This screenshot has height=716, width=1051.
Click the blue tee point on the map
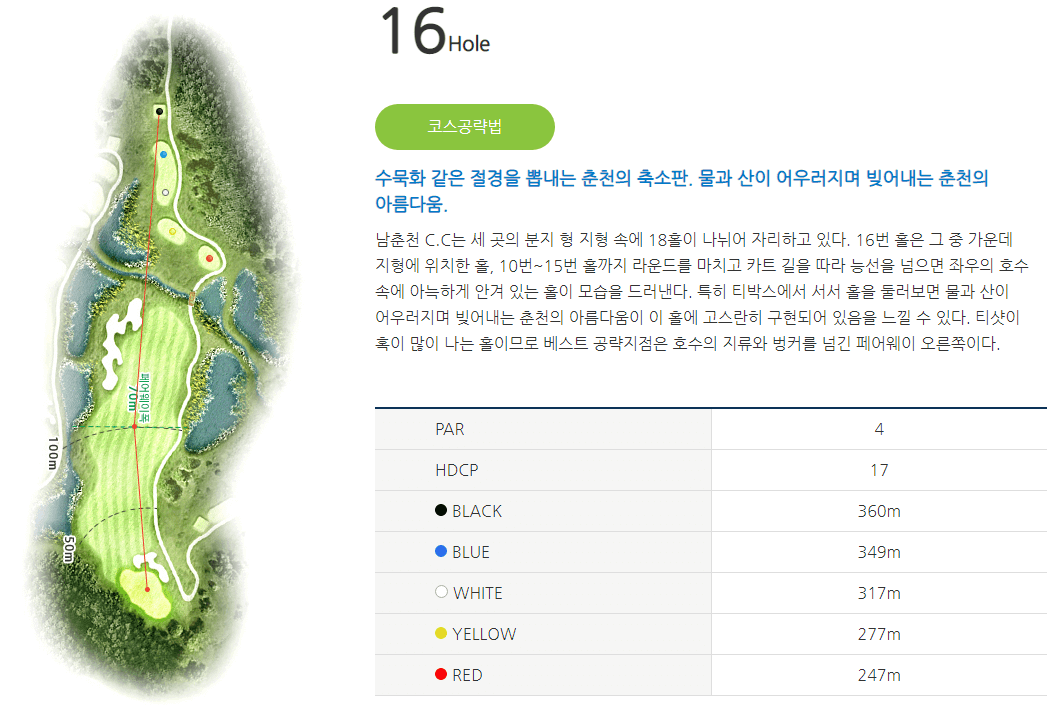(164, 154)
